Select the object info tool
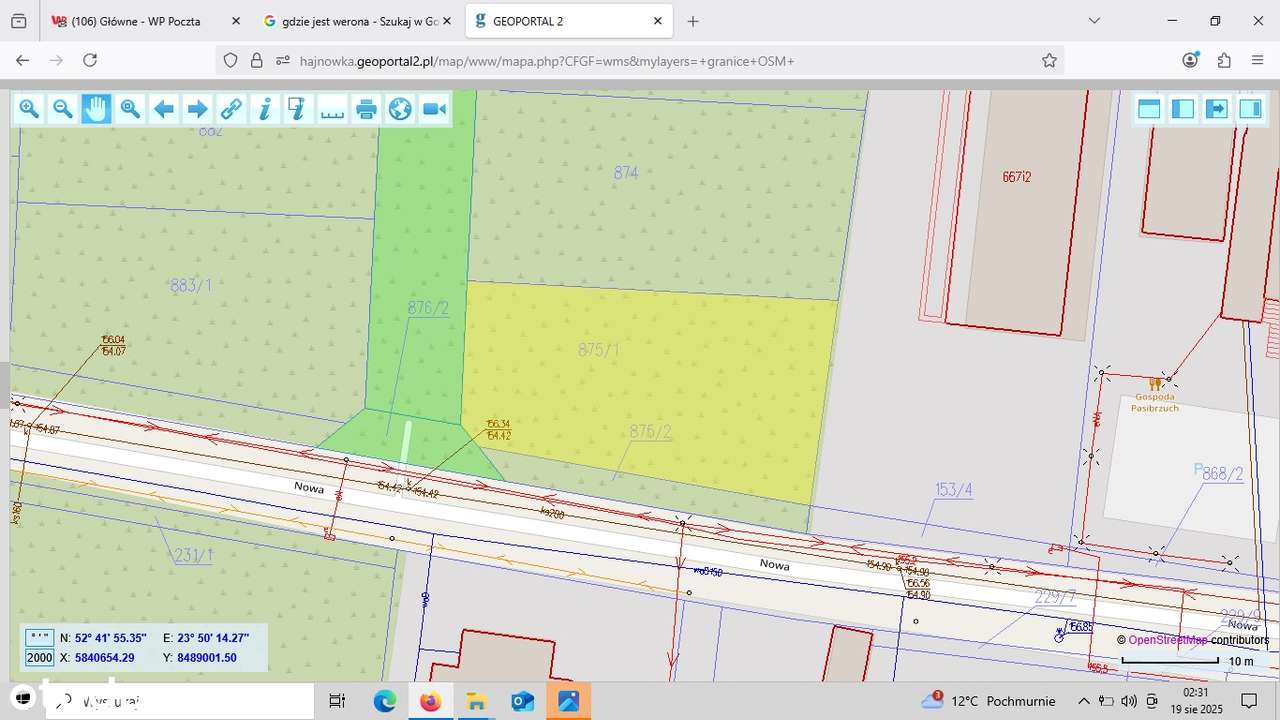This screenshot has height=720, width=1280. point(265,109)
